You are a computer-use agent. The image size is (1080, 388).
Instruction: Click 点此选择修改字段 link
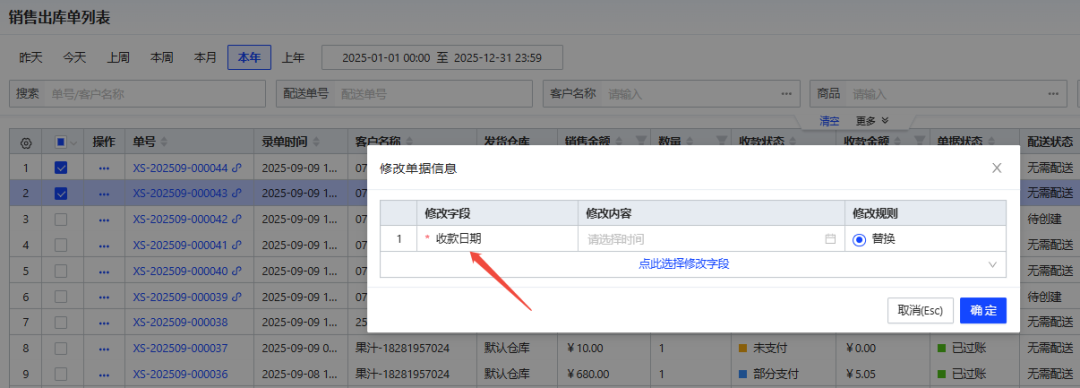click(684, 264)
